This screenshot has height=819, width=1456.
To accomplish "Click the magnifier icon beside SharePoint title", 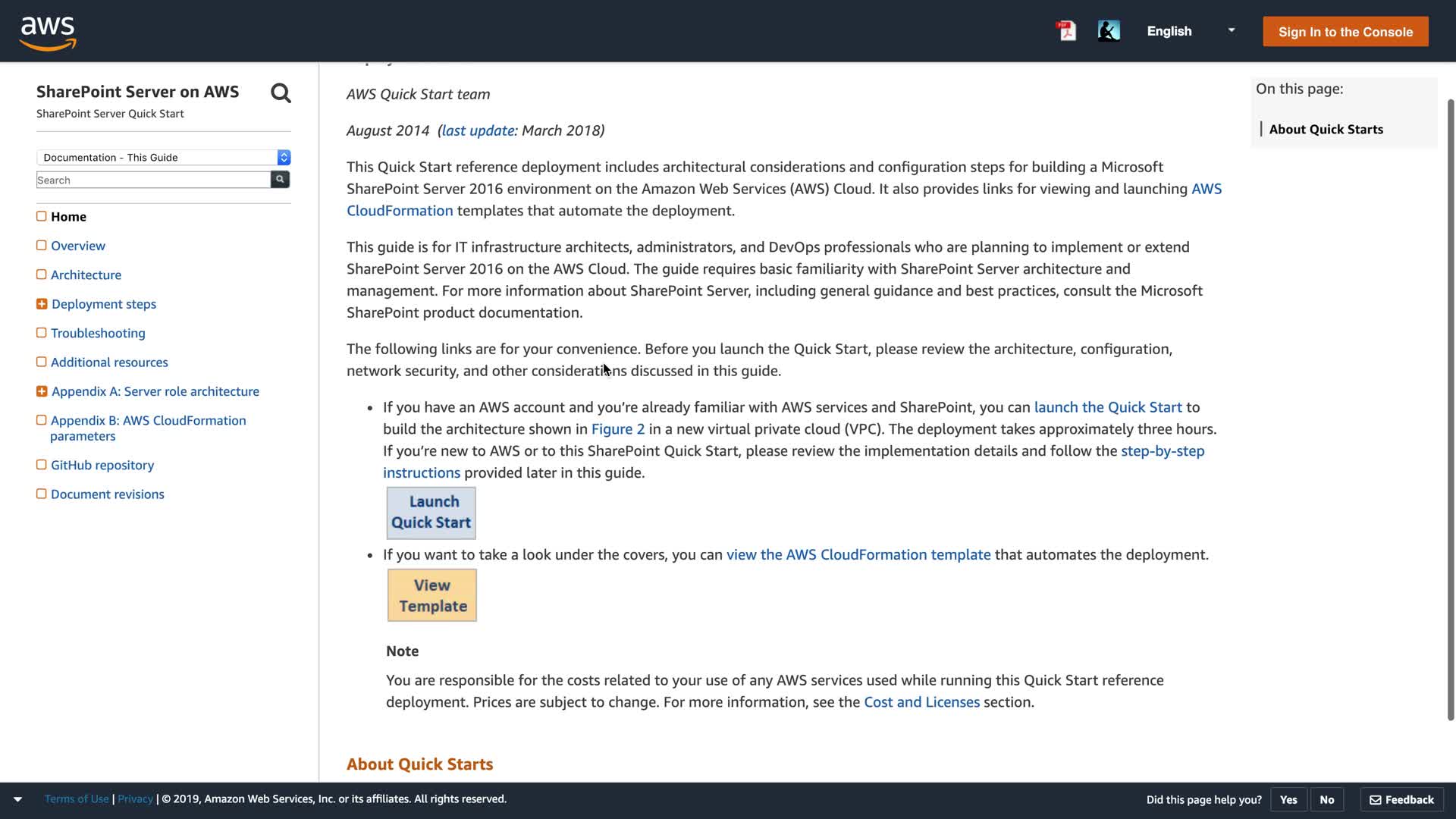I will tap(281, 93).
